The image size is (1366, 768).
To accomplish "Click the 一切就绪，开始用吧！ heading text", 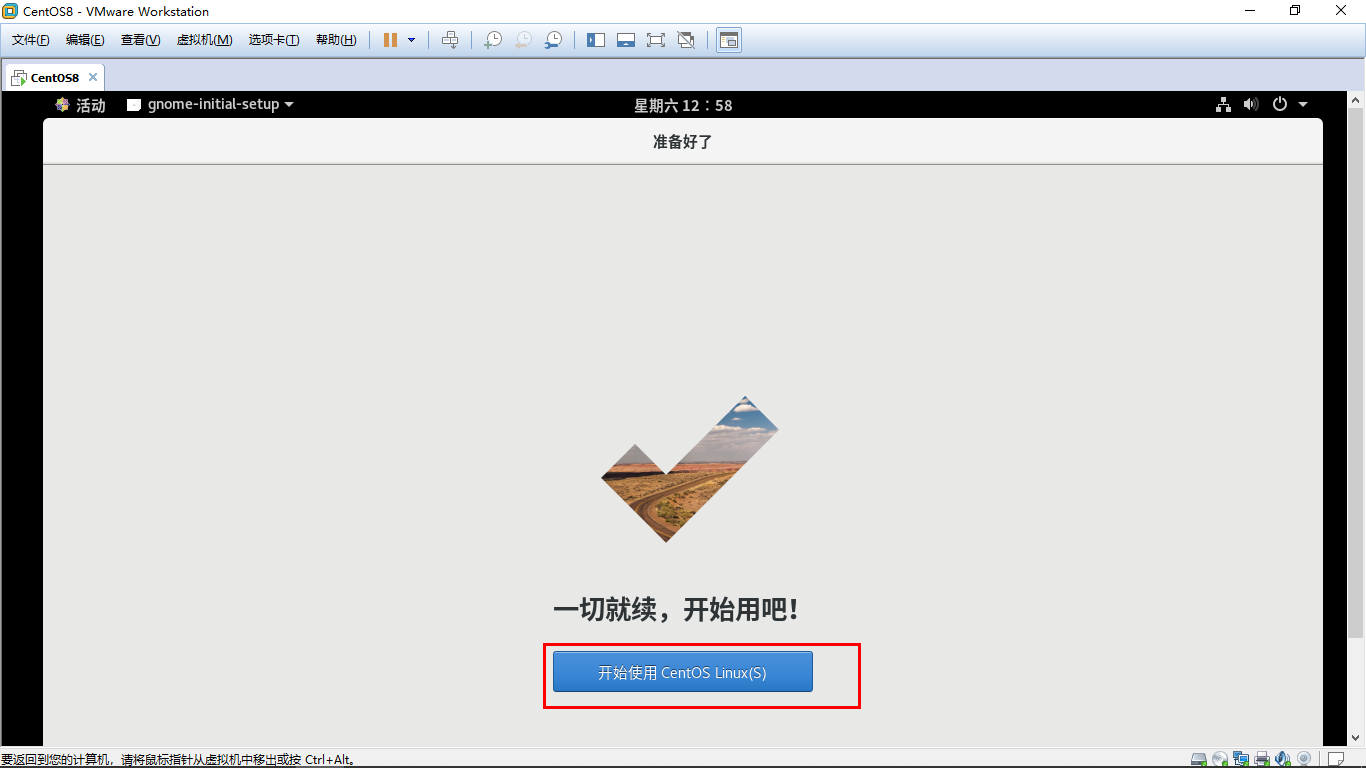I will tap(677, 609).
